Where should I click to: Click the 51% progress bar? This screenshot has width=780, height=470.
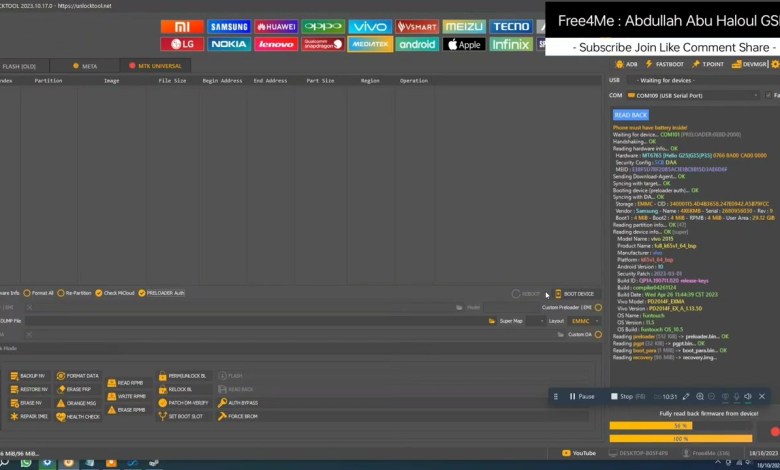tap(681, 426)
